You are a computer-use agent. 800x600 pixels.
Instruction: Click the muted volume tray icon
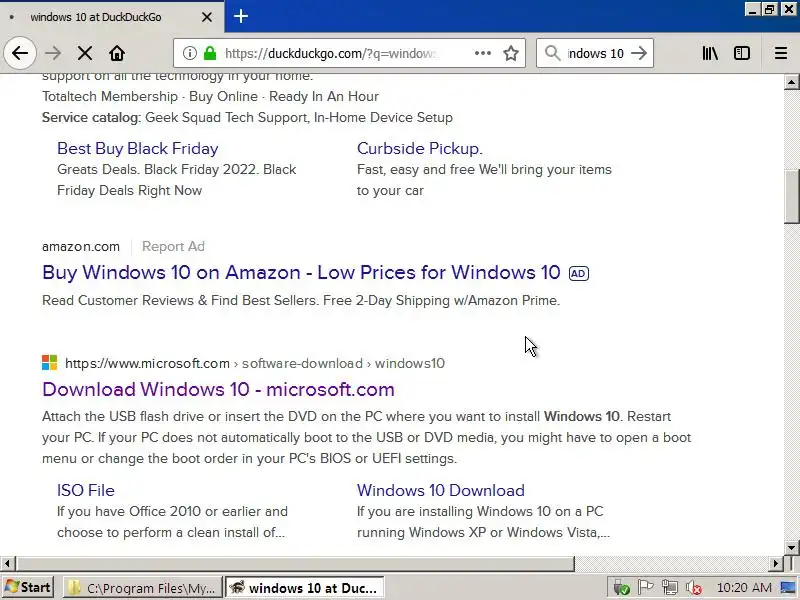point(694,588)
